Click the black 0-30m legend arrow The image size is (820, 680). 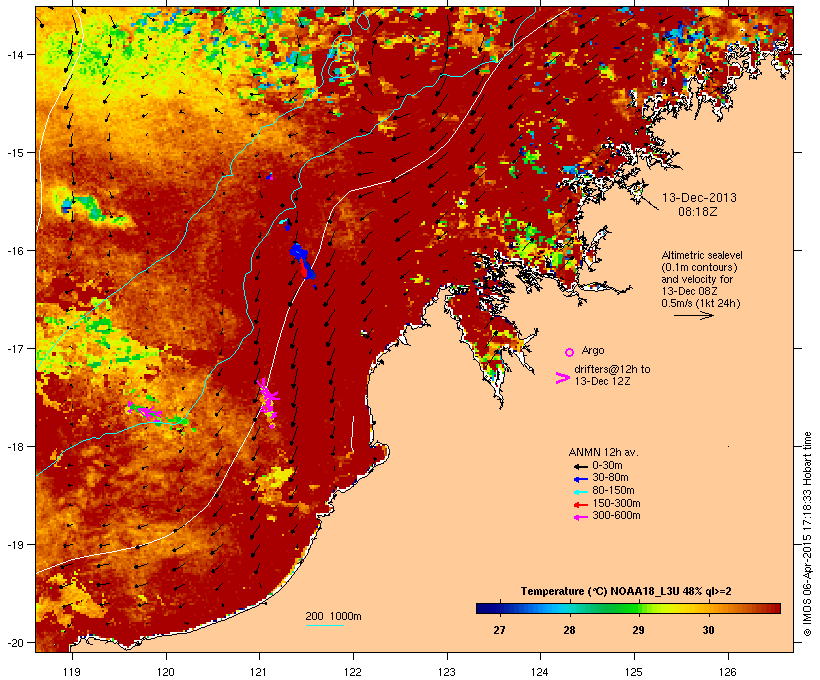[x=580, y=467]
